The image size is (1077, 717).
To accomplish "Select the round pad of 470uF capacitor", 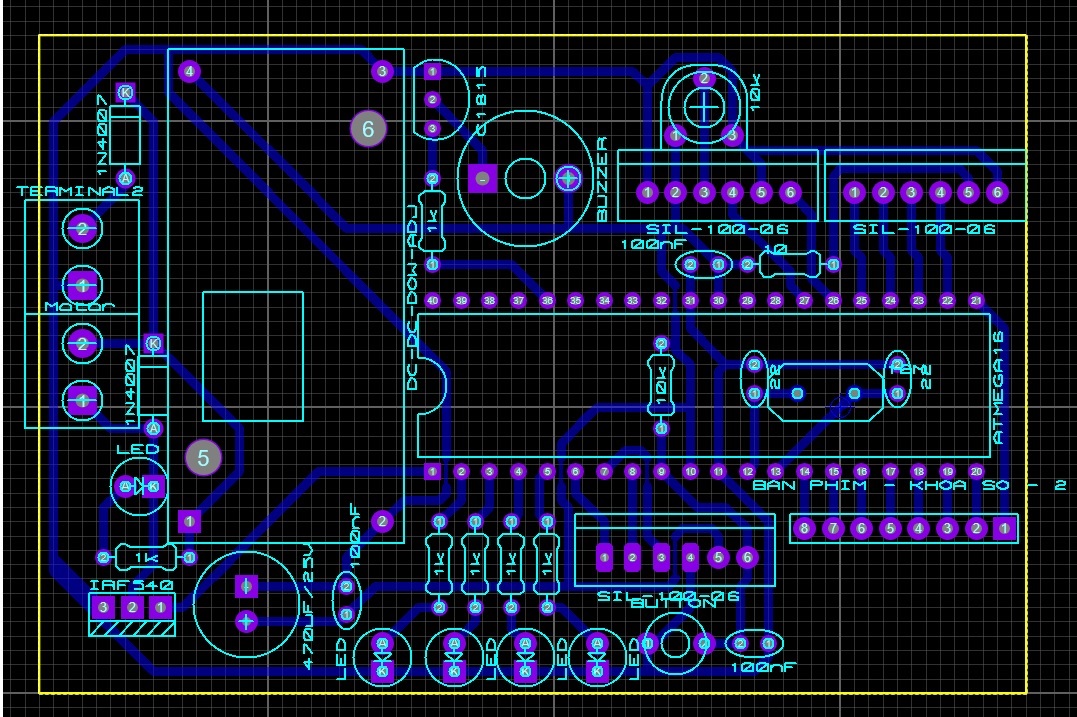I will coord(246,622).
